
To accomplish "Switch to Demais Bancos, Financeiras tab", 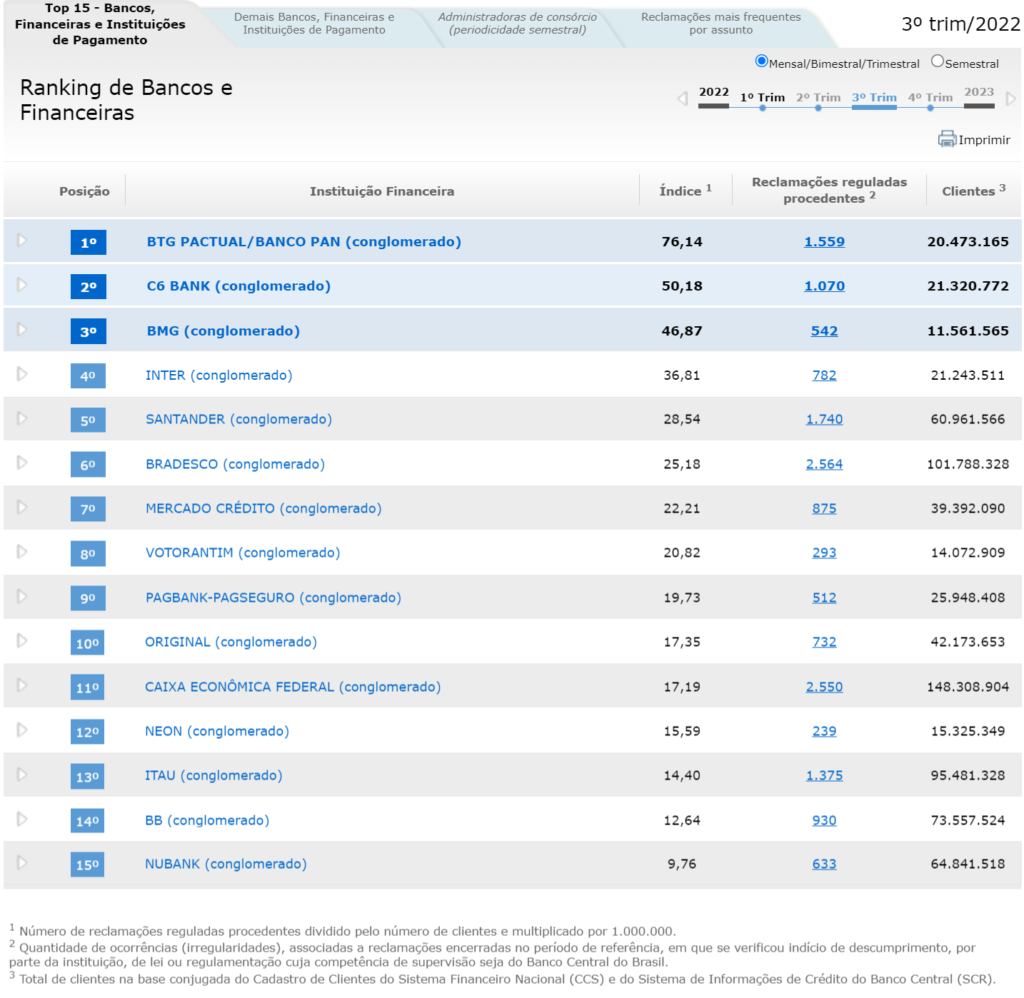I will (x=314, y=24).
